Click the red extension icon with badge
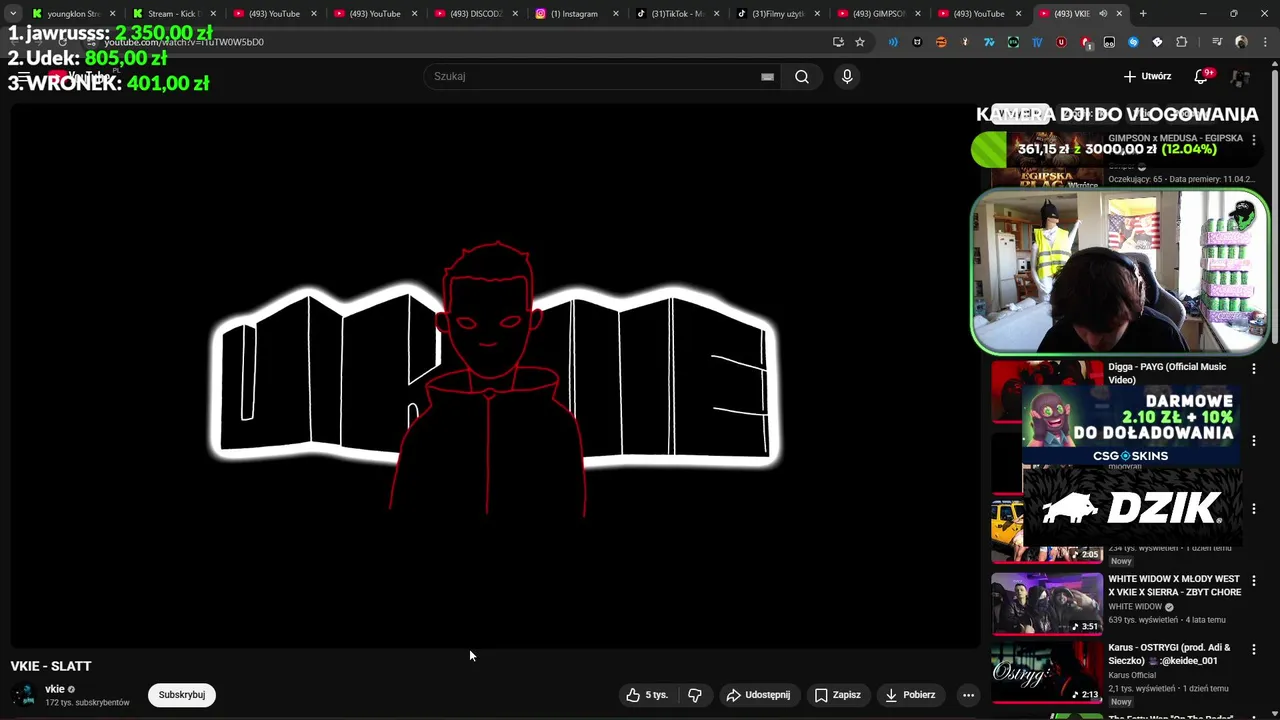This screenshot has height=720, width=1280. [1086, 42]
